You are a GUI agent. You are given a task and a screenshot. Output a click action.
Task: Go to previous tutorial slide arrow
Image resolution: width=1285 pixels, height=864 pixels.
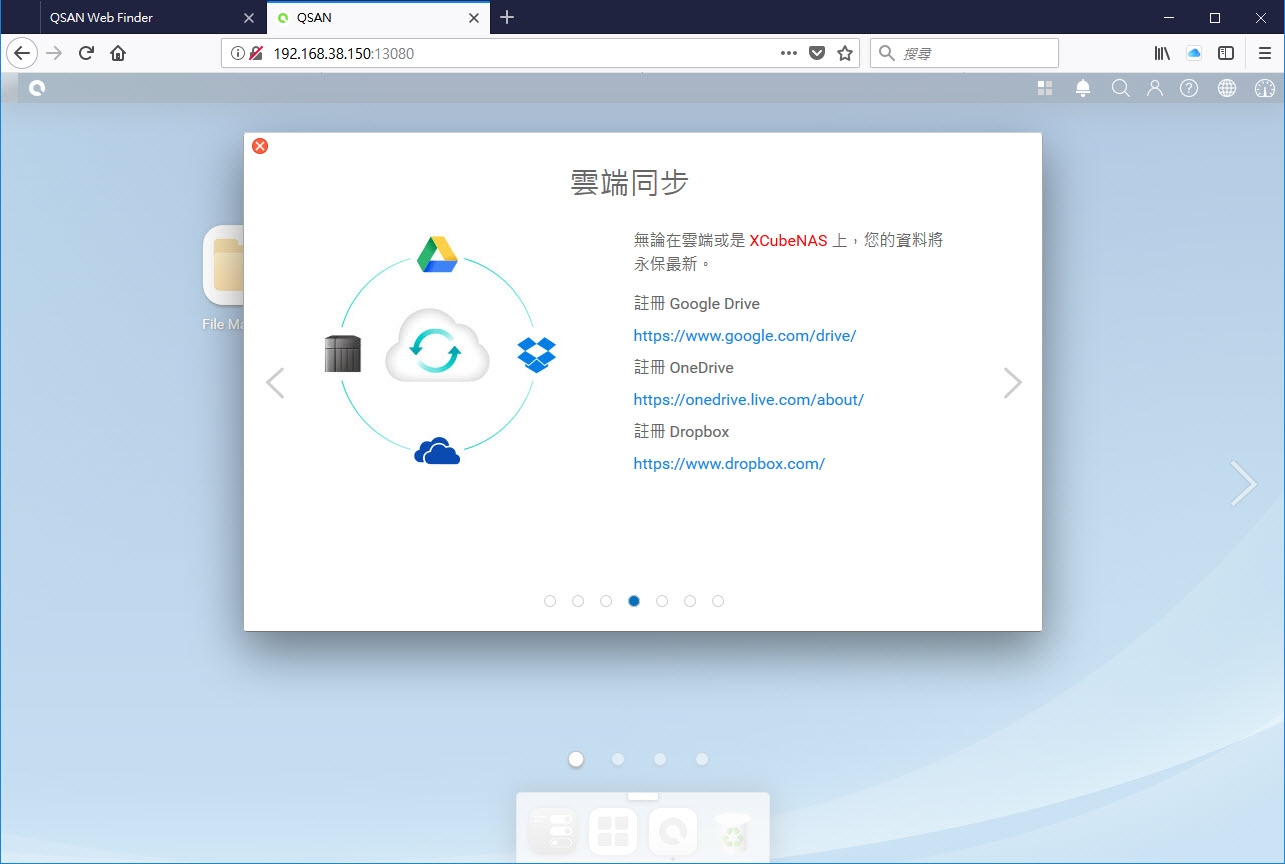tap(275, 383)
